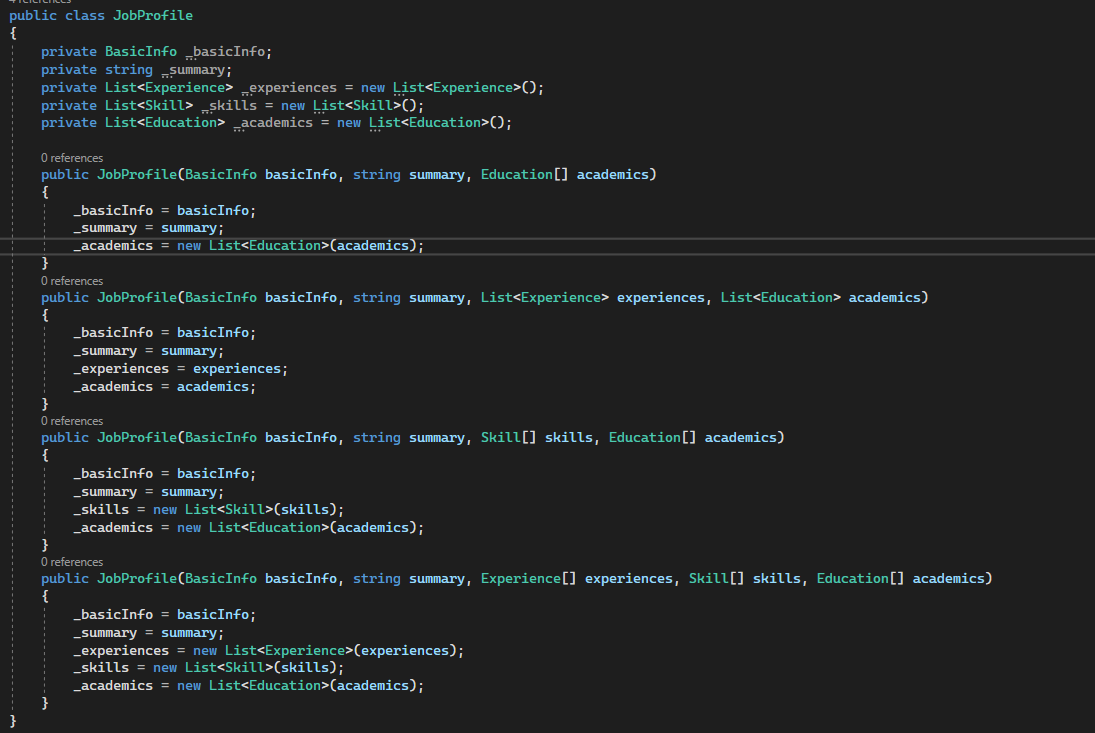The image size is (1095, 733).
Task: View "0 references" above the four-parameter constructor
Action: tap(71, 561)
